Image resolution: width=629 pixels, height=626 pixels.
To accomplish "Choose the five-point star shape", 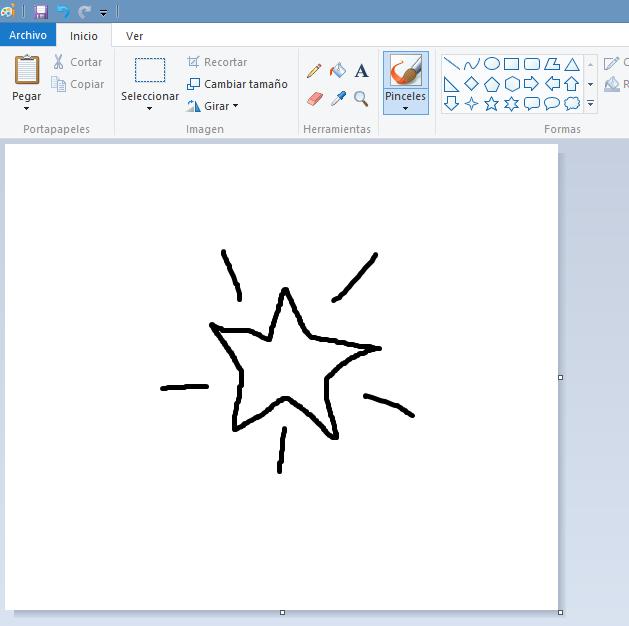I will click(x=491, y=104).
